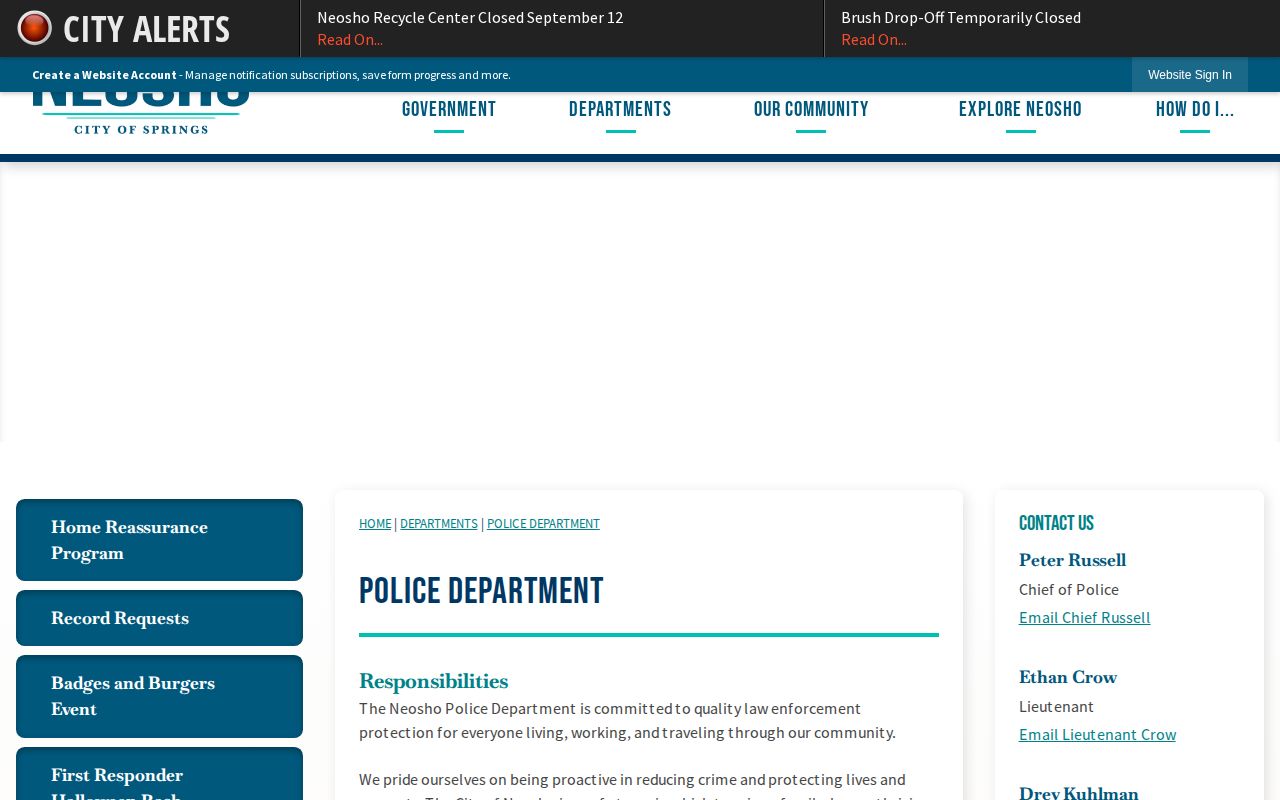Viewport: 1280px width, 800px height.
Task: Click the Website Sign In button
Action: (1190, 75)
